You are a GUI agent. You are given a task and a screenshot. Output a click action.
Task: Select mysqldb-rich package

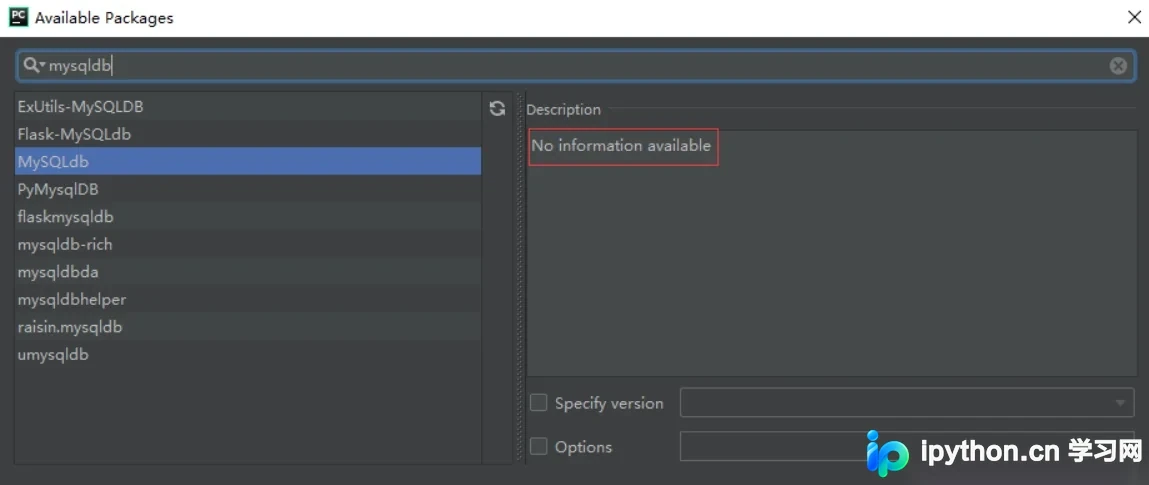(x=248, y=244)
